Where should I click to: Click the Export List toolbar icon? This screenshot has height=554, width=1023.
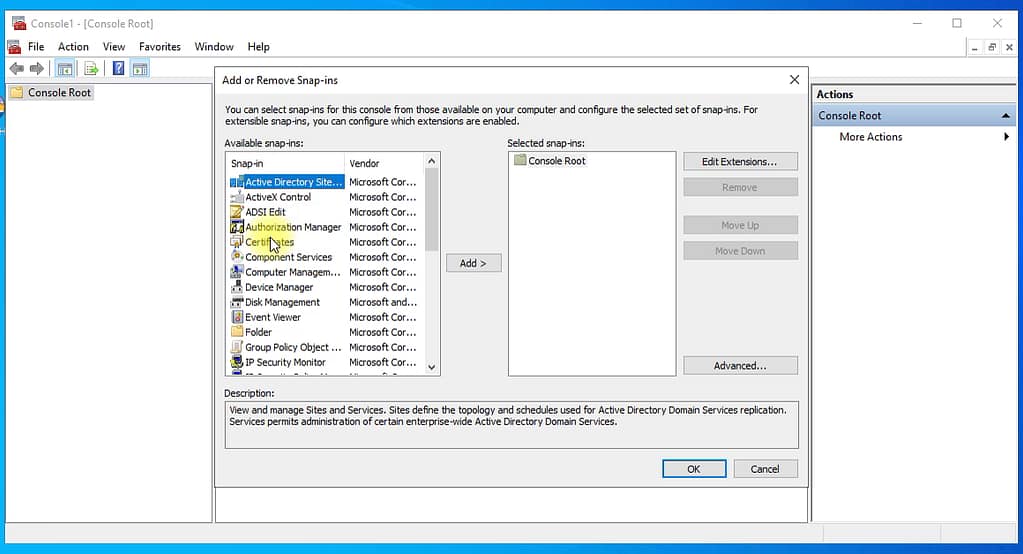point(91,69)
